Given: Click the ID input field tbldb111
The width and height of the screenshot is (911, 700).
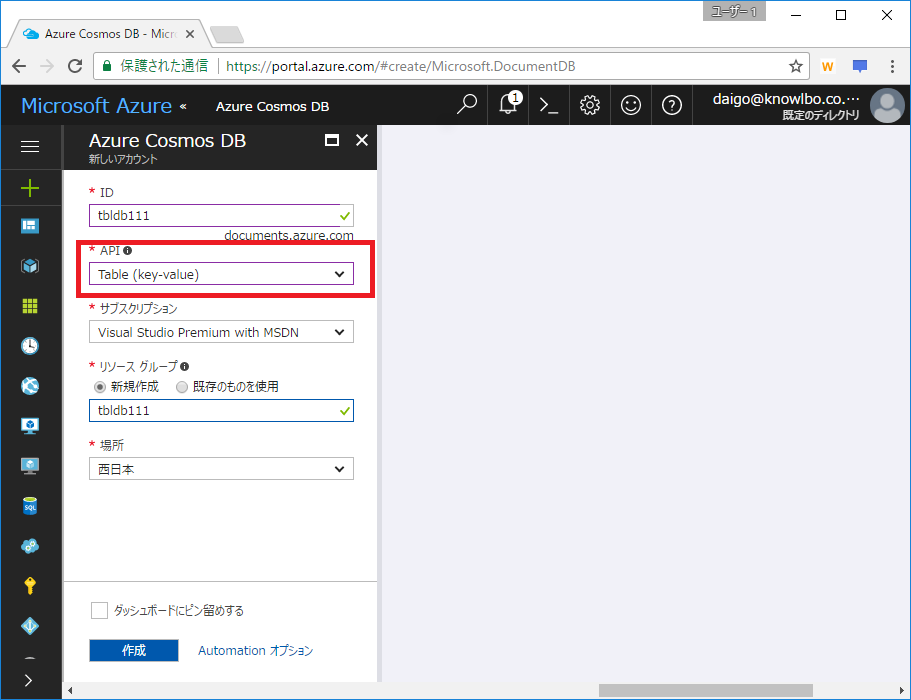Looking at the screenshot, I should tap(221, 216).
